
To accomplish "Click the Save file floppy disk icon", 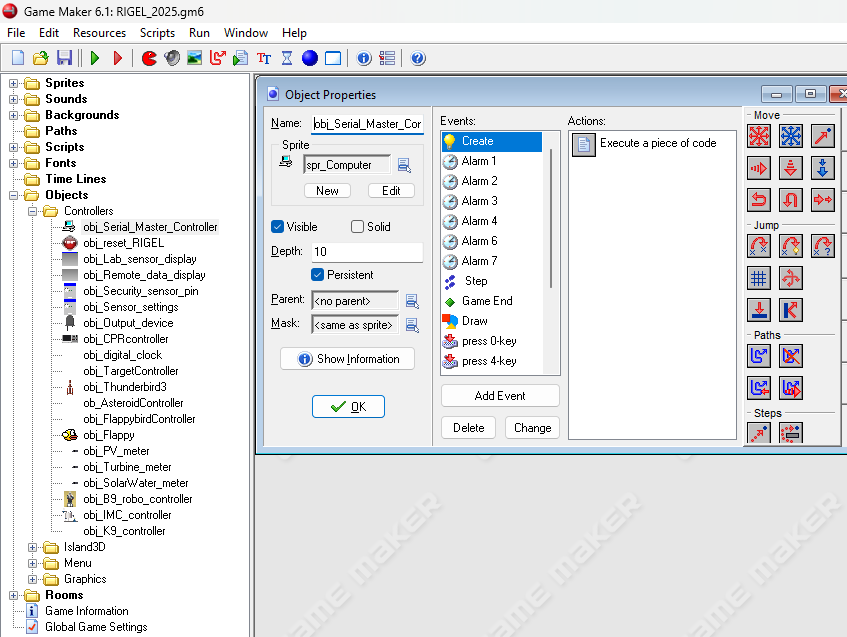I will coord(64,58).
